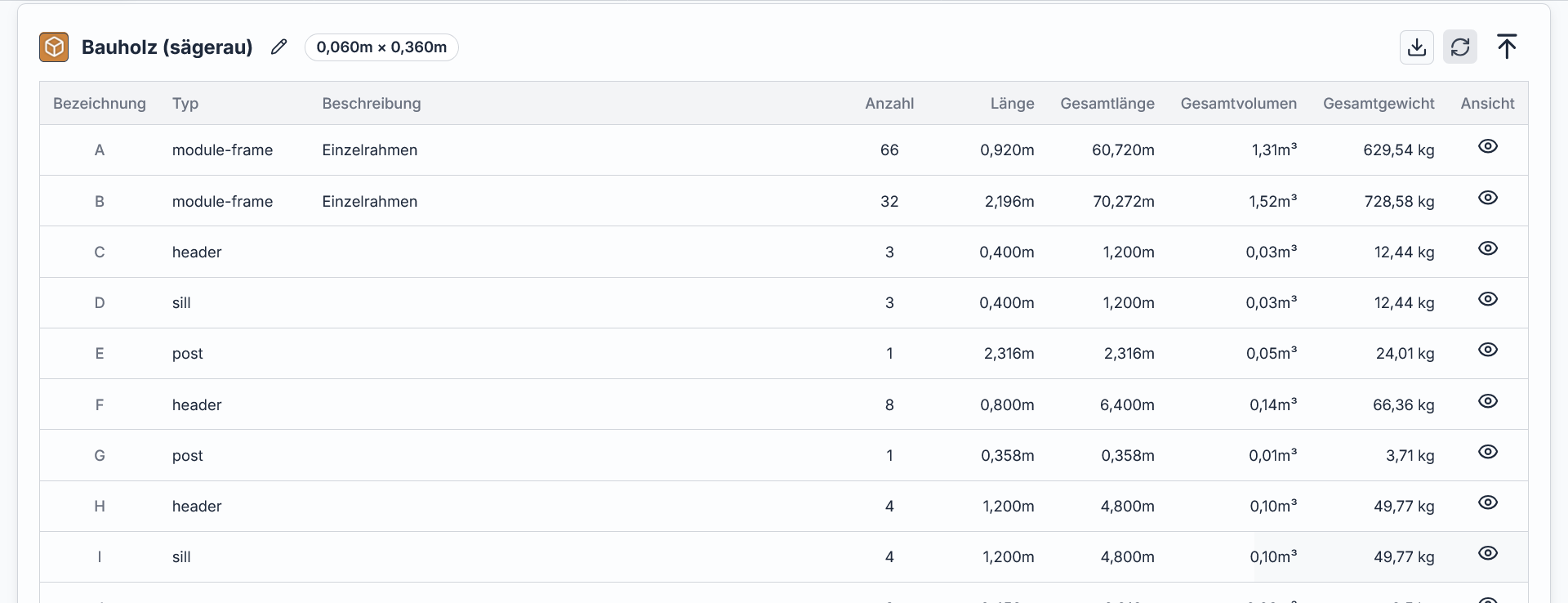View the row E post element
Image resolution: width=1568 pixels, height=603 pixels.
pyautogui.click(x=1488, y=350)
